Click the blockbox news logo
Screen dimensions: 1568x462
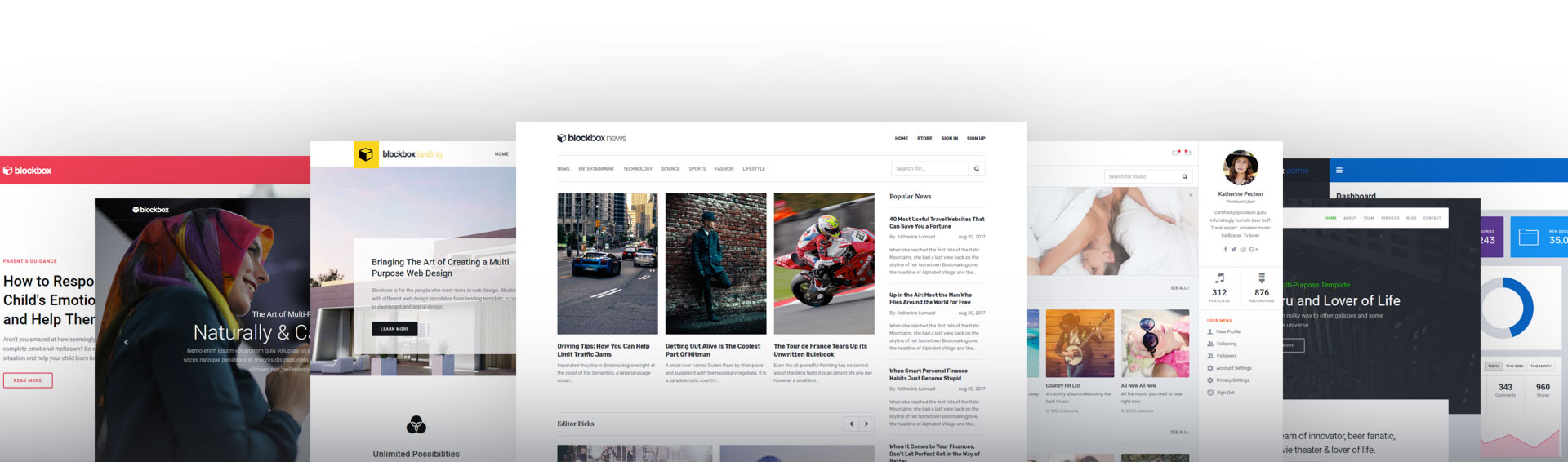pos(591,138)
